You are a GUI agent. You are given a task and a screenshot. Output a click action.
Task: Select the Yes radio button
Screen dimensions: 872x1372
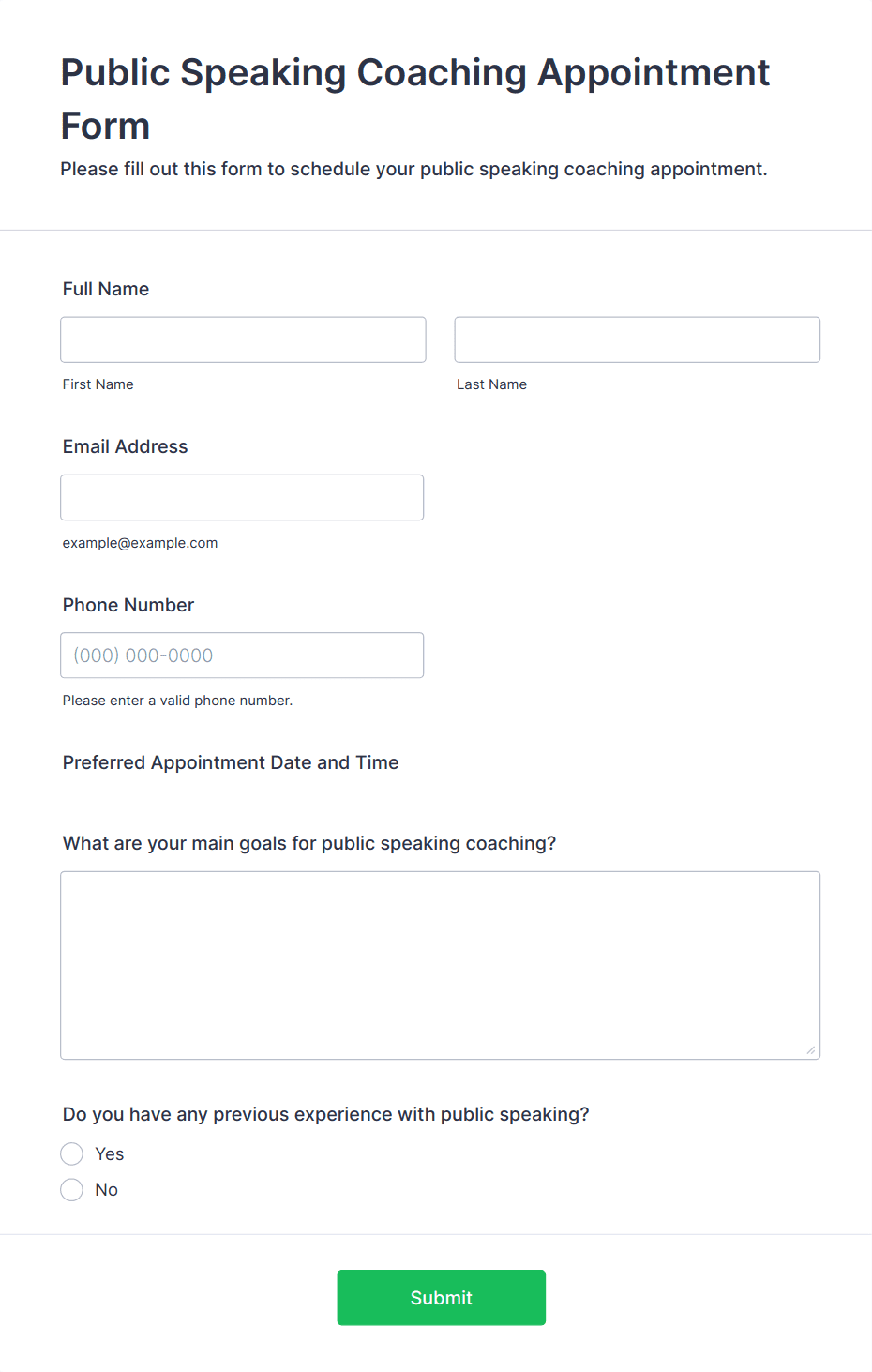[72, 1153]
